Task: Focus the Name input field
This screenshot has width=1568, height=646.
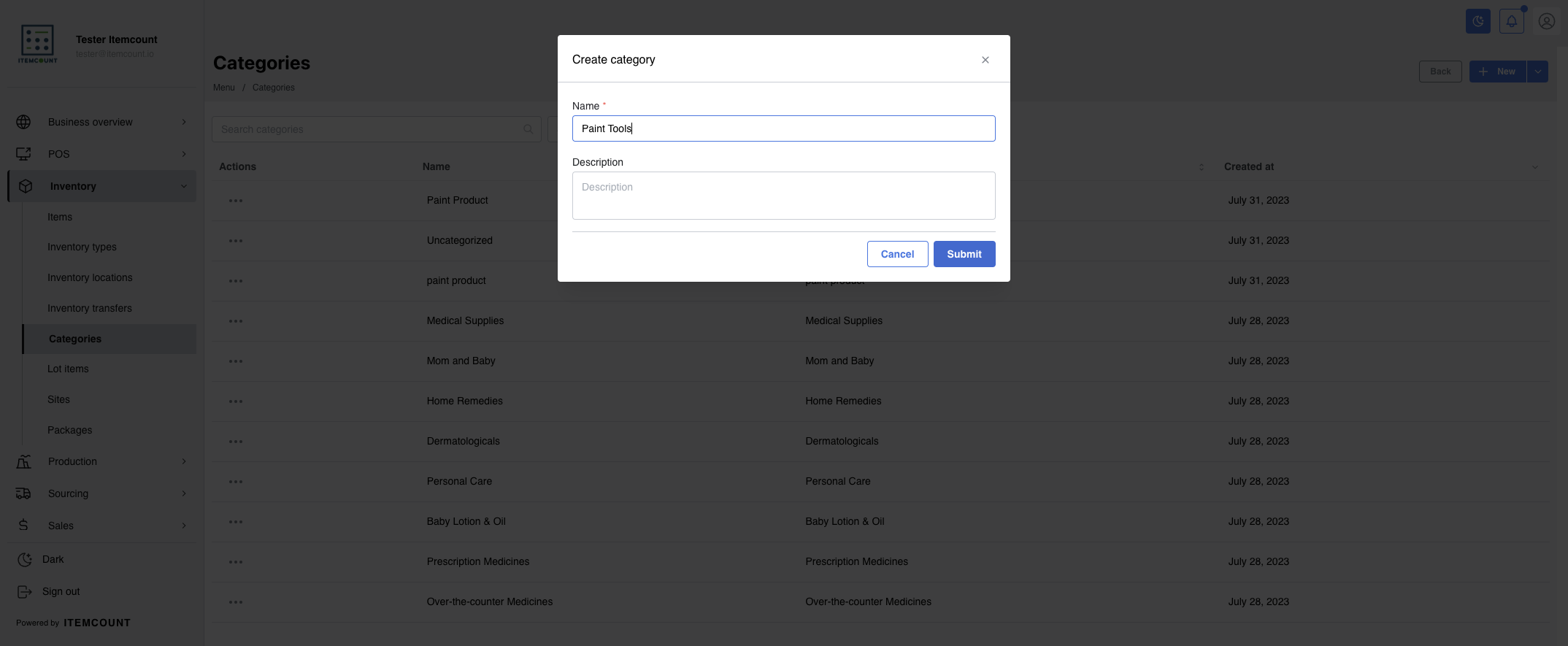Action: 783,128
